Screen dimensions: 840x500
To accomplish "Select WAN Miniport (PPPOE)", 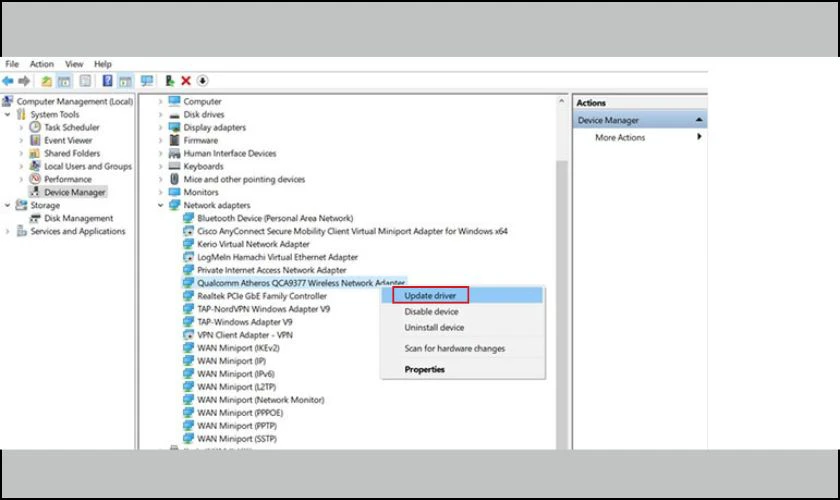I will [239, 413].
